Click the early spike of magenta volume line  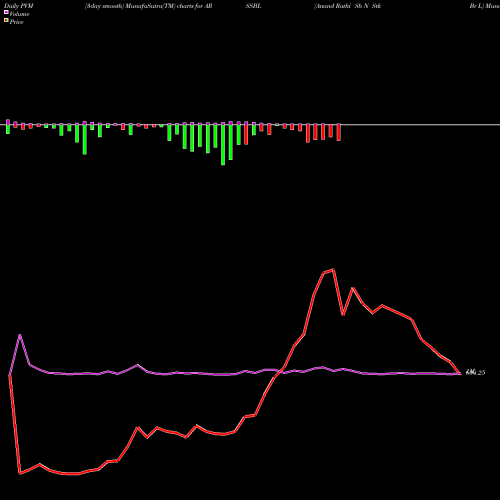click(x=20, y=335)
